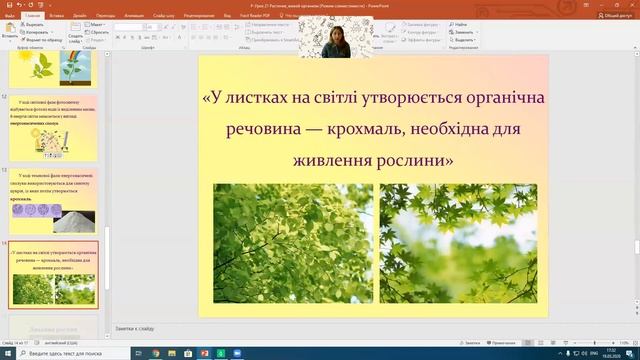Viewport: 640px width, 360px height.
Task: Select slide 14 thumbnail with leaves
Action: click(53, 274)
